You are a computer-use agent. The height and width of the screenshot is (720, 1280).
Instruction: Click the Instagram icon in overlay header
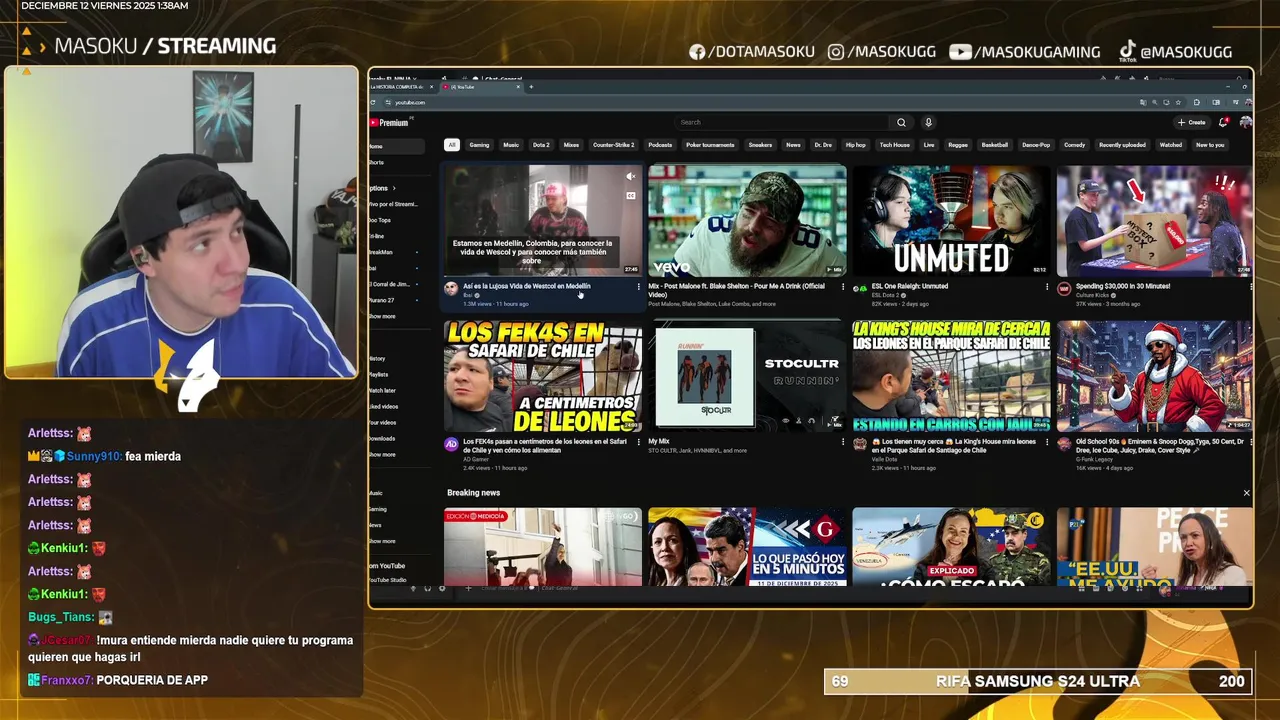(x=836, y=52)
